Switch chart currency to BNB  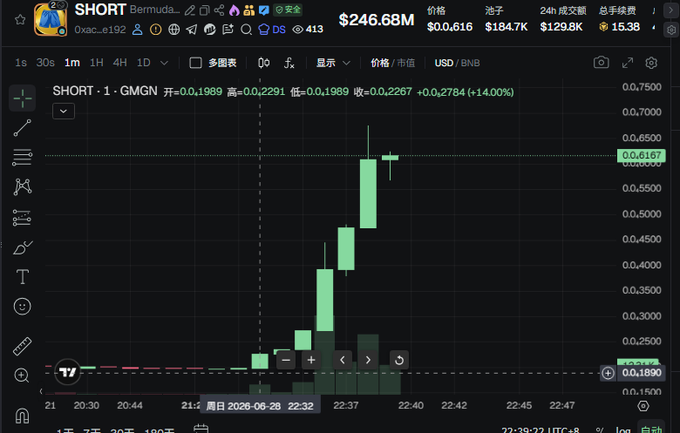470,63
